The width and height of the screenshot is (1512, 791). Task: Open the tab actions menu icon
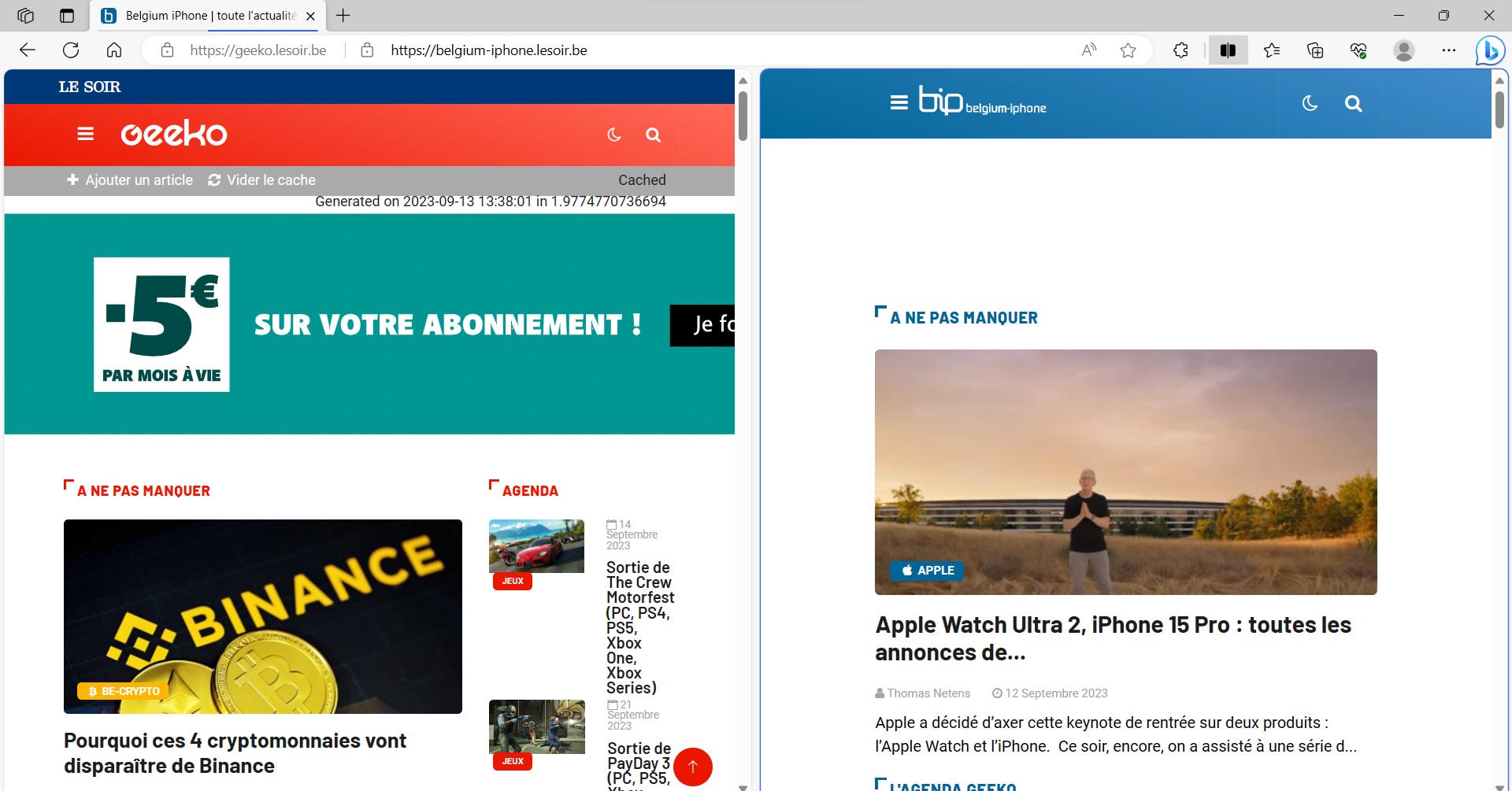tap(67, 16)
